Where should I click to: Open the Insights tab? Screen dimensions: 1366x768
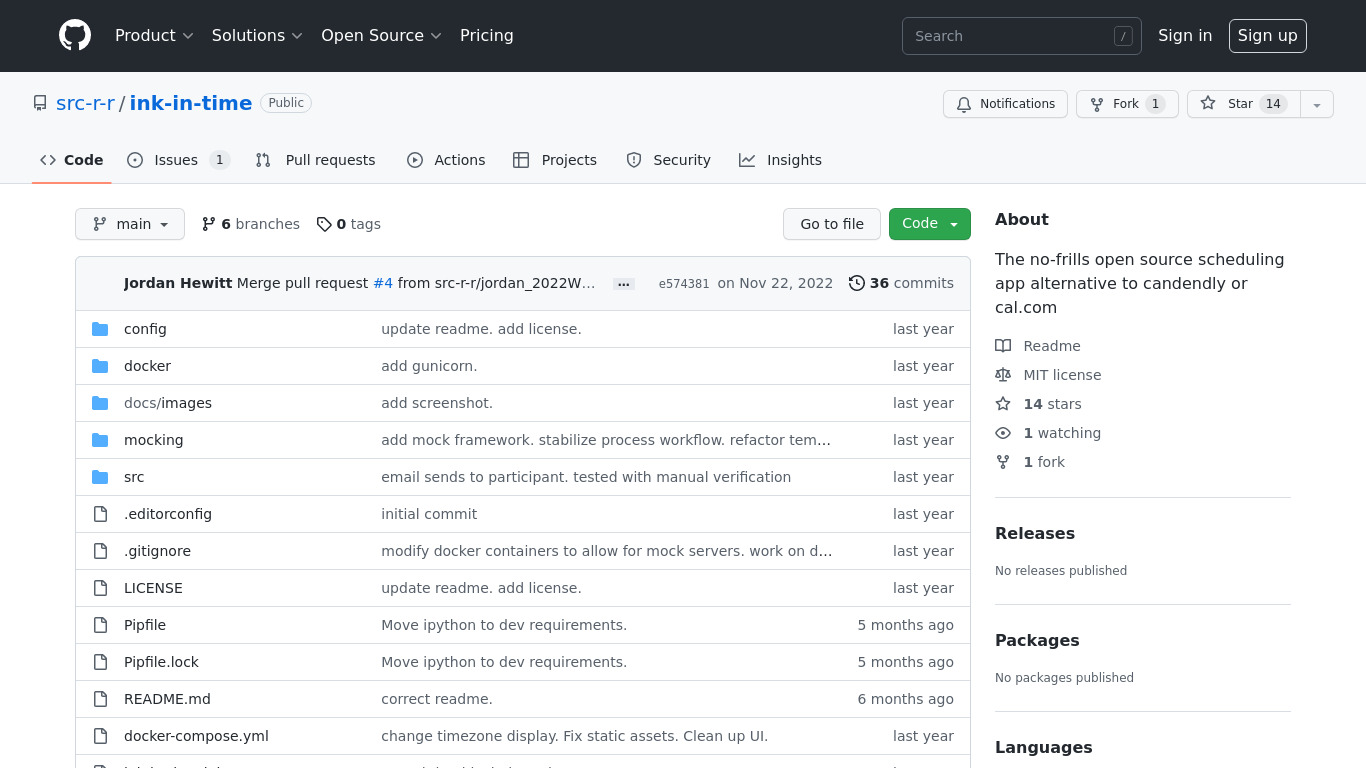780,160
